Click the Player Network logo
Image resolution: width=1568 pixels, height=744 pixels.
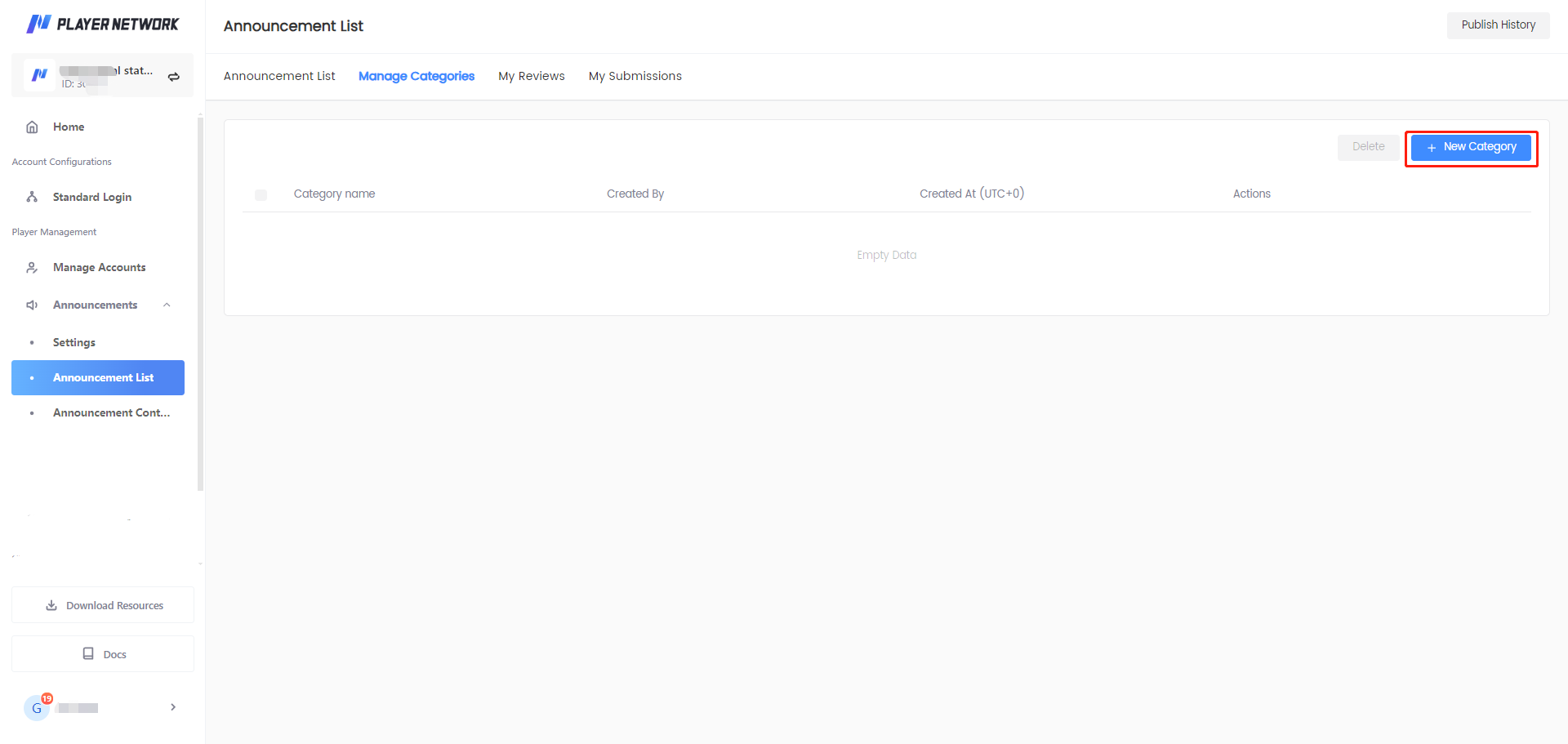[x=102, y=25]
